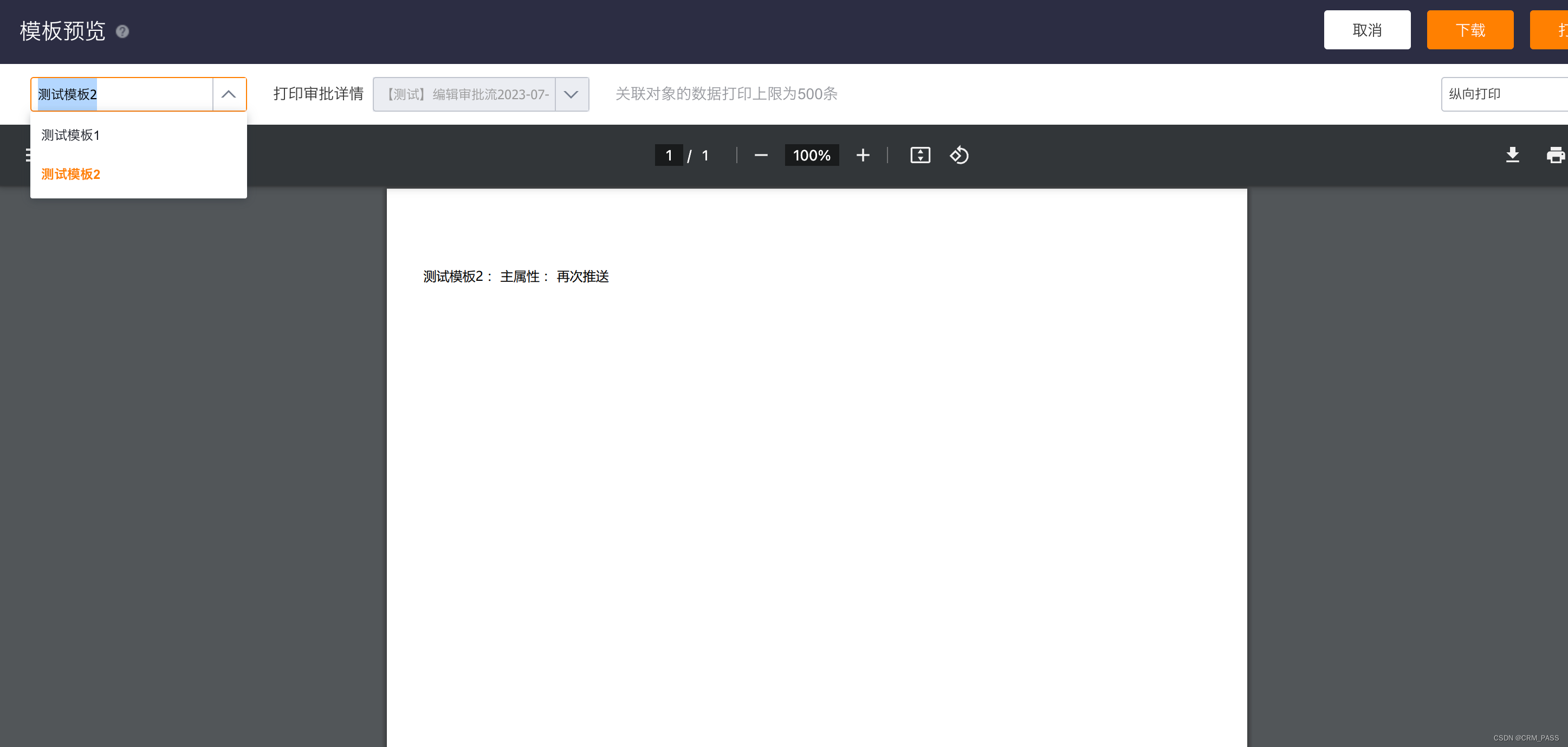Click the page number input box
This screenshot has height=747, width=1568.
click(669, 156)
